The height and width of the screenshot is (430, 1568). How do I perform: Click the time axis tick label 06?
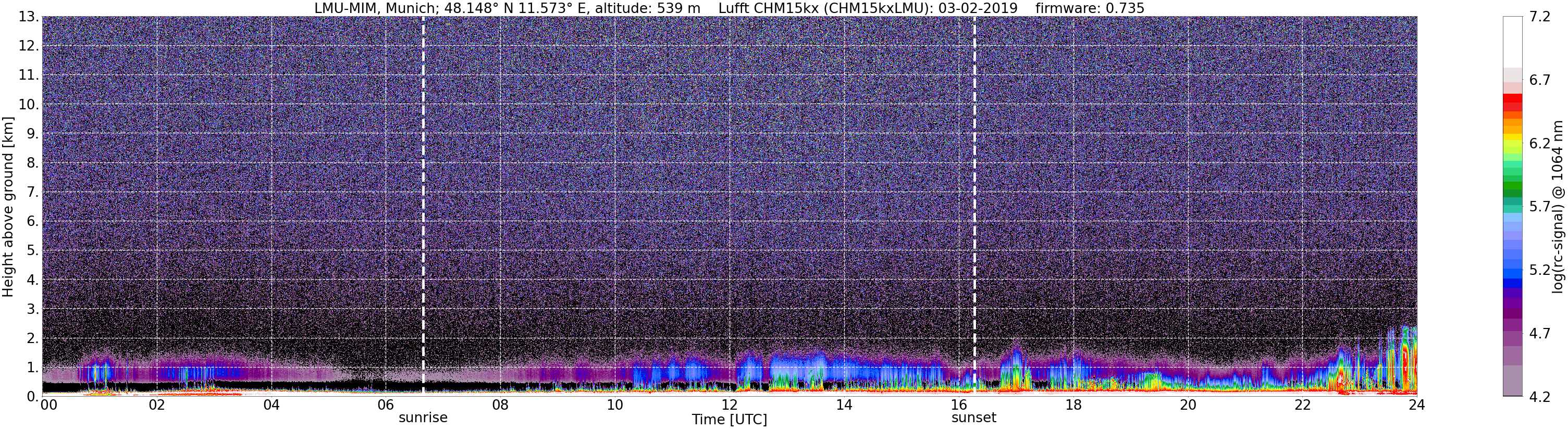click(385, 405)
